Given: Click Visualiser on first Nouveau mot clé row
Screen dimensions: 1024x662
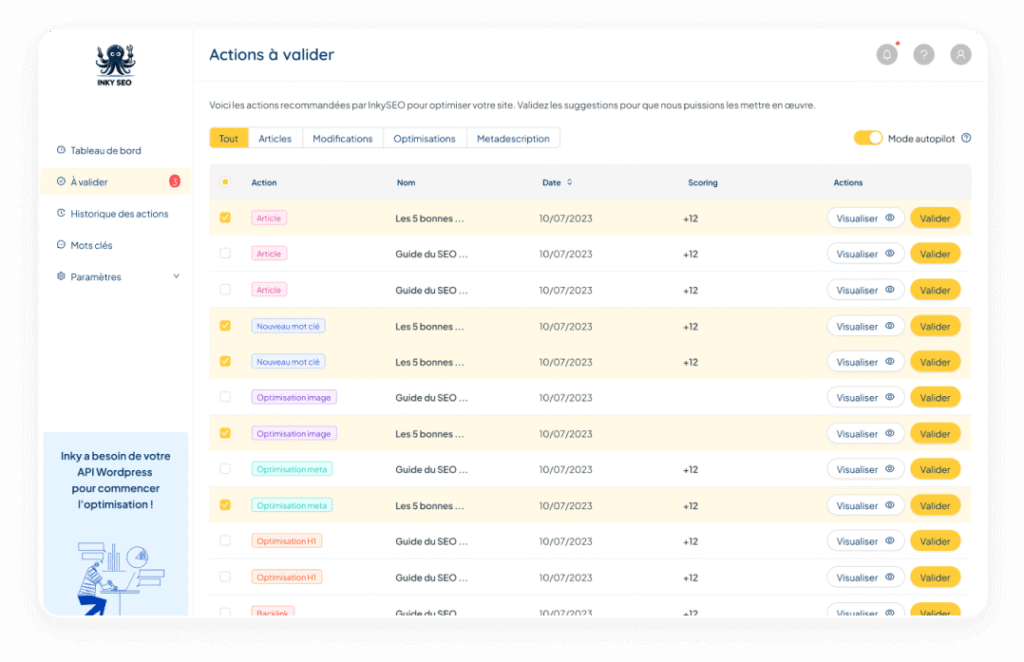Looking at the screenshot, I should (x=865, y=326).
